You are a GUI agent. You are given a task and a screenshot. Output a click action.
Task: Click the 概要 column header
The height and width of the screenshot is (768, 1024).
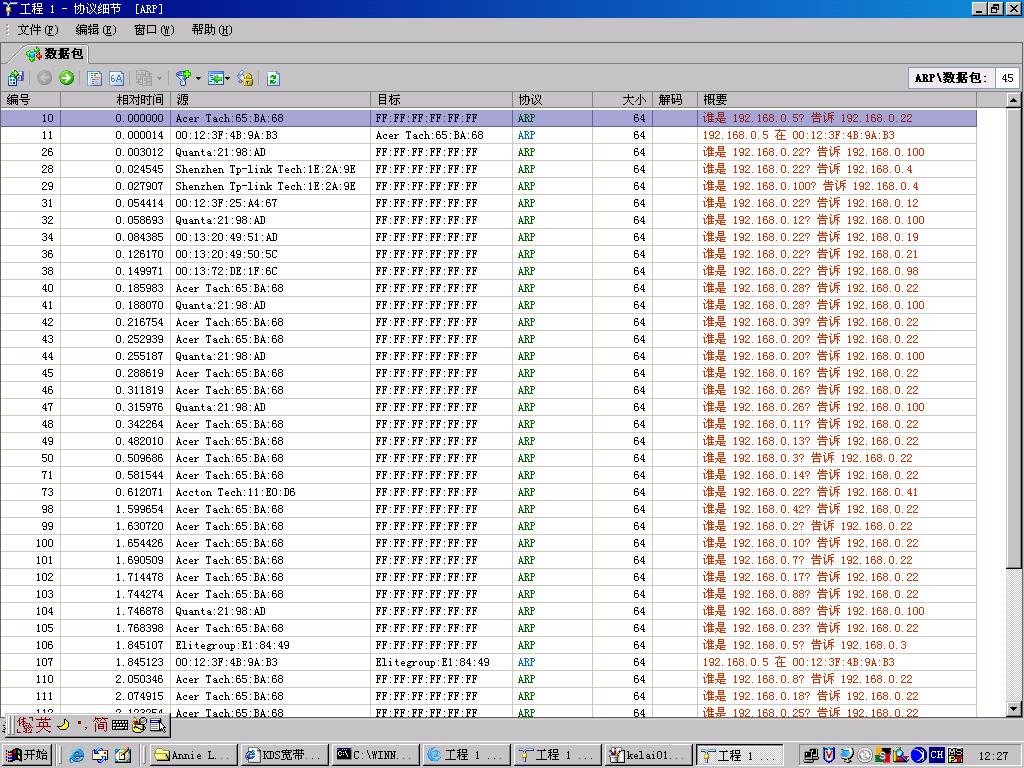pos(716,100)
